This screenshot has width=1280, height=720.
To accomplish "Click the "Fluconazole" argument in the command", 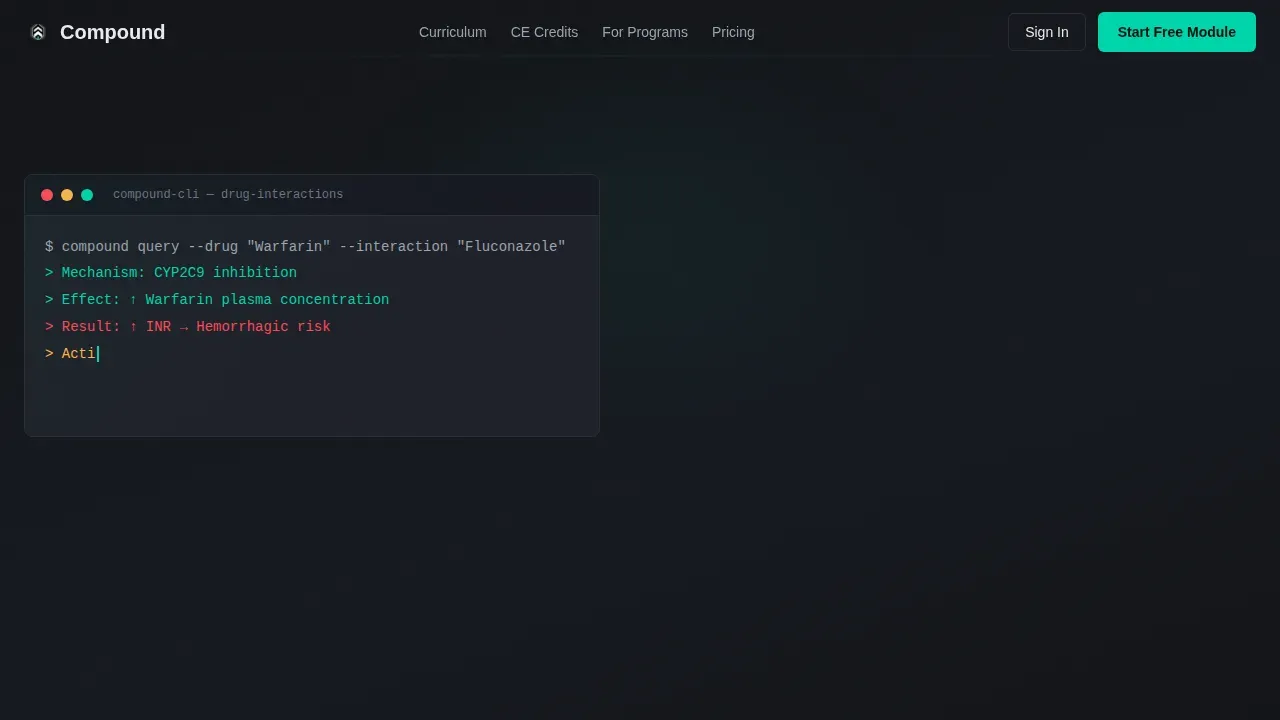I will (x=511, y=246).
